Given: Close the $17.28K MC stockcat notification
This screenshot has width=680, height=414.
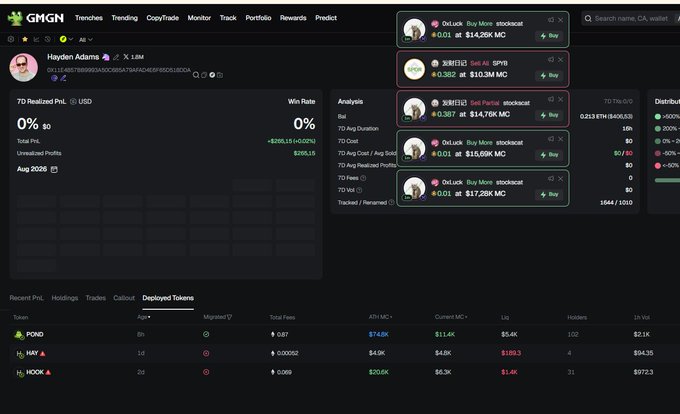Looking at the screenshot, I should point(560,179).
